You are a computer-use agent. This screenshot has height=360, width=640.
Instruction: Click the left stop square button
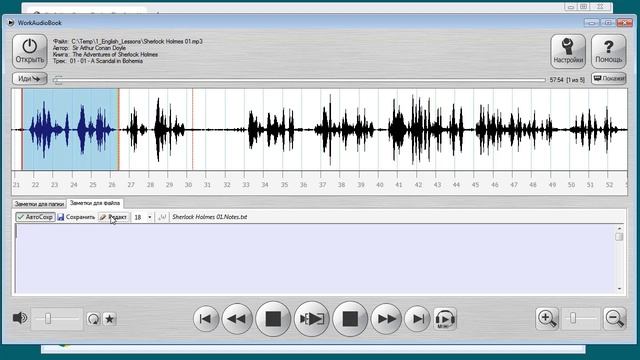pos(273,318)
